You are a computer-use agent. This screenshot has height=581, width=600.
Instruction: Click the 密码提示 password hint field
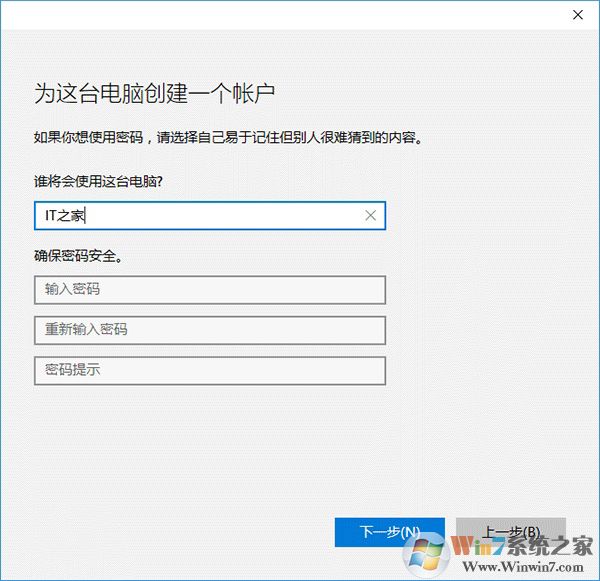pyautogui.click(x=210, y=371)
